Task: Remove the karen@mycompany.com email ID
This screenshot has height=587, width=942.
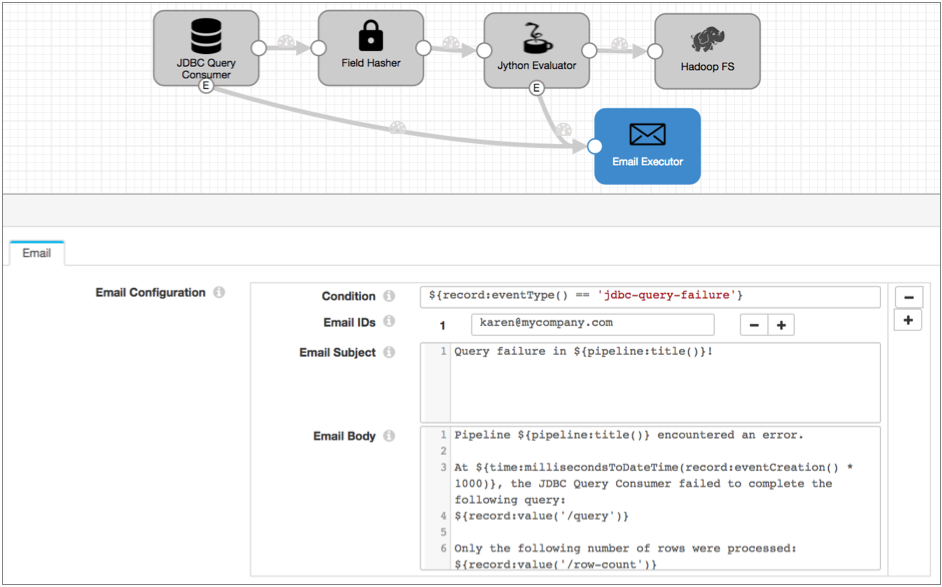Action: coord(754,324)
